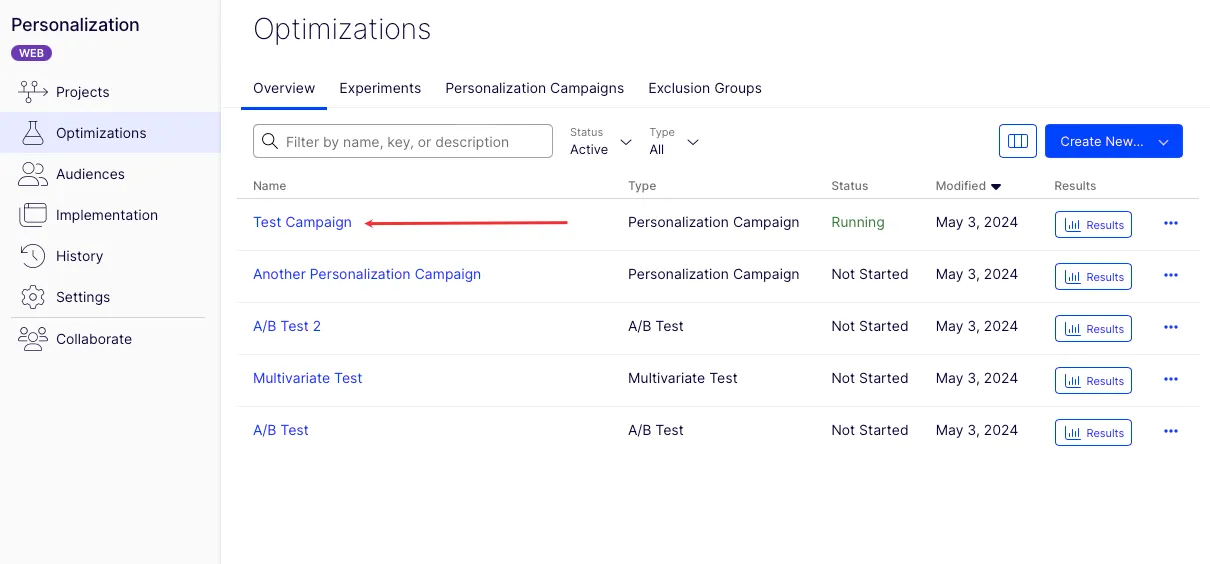Select the Optimizations flask icon

coord(33,133)
